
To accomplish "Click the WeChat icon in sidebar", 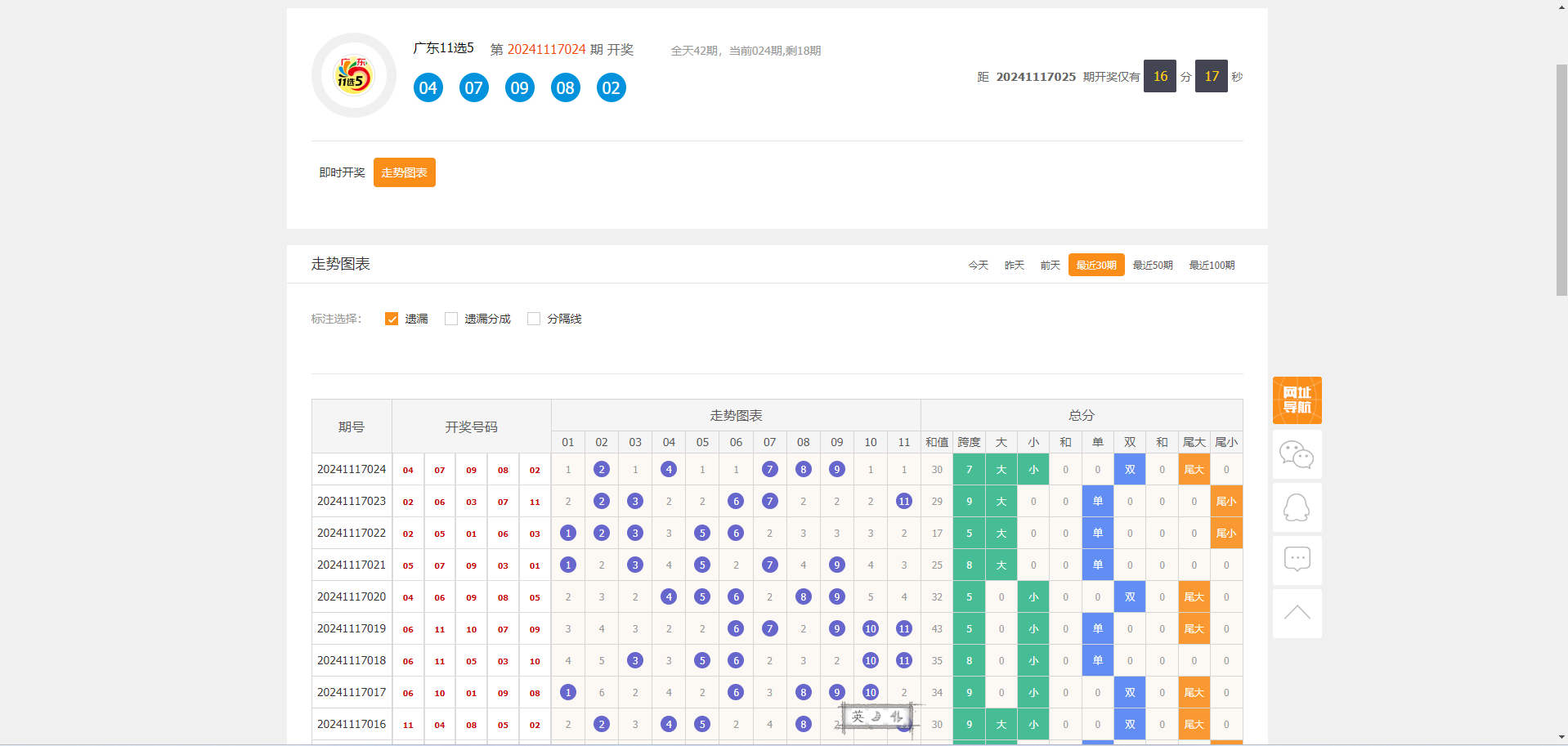I will coord(1297,454).
